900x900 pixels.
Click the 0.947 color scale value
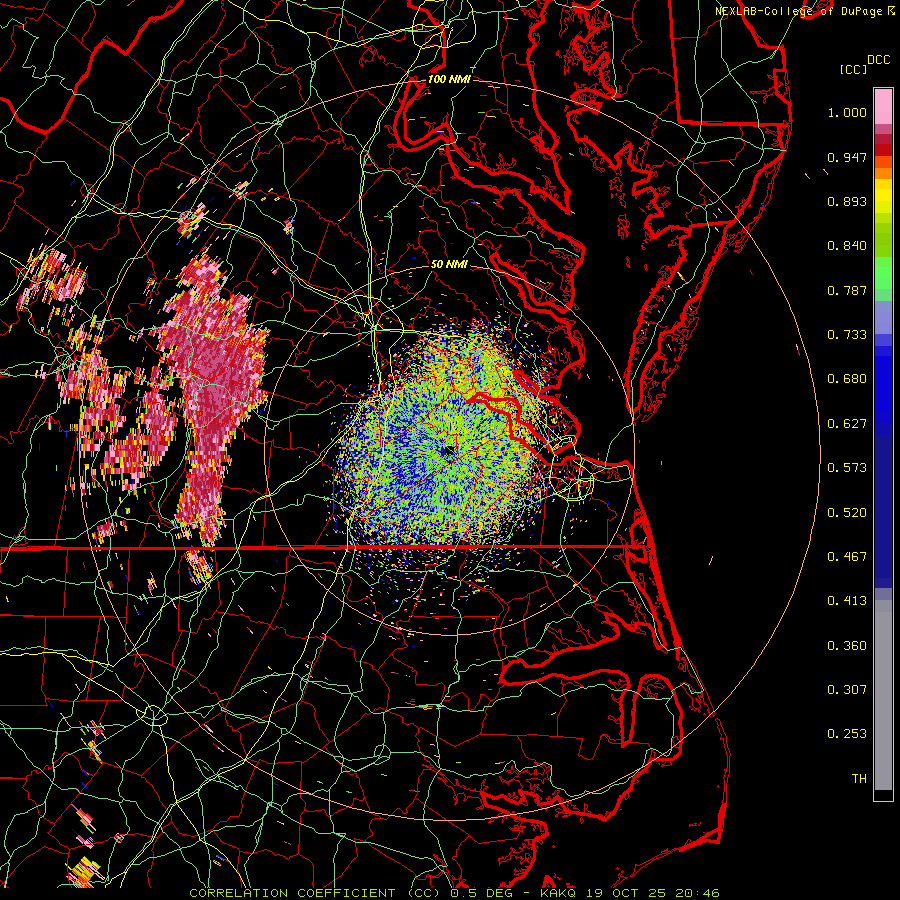[847, 157]
